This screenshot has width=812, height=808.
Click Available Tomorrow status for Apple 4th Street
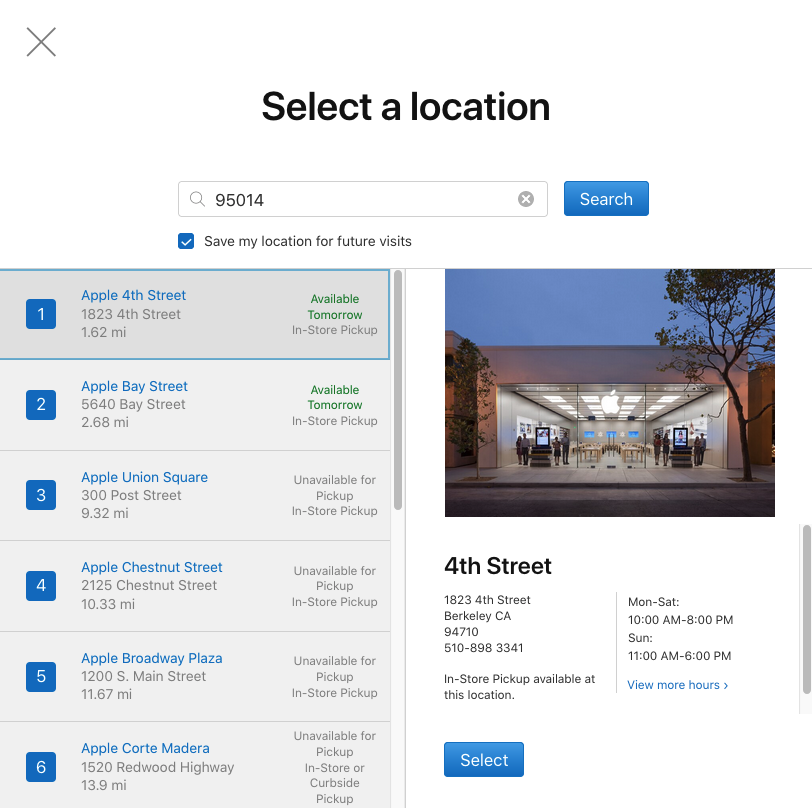click(x=335, y=307)
